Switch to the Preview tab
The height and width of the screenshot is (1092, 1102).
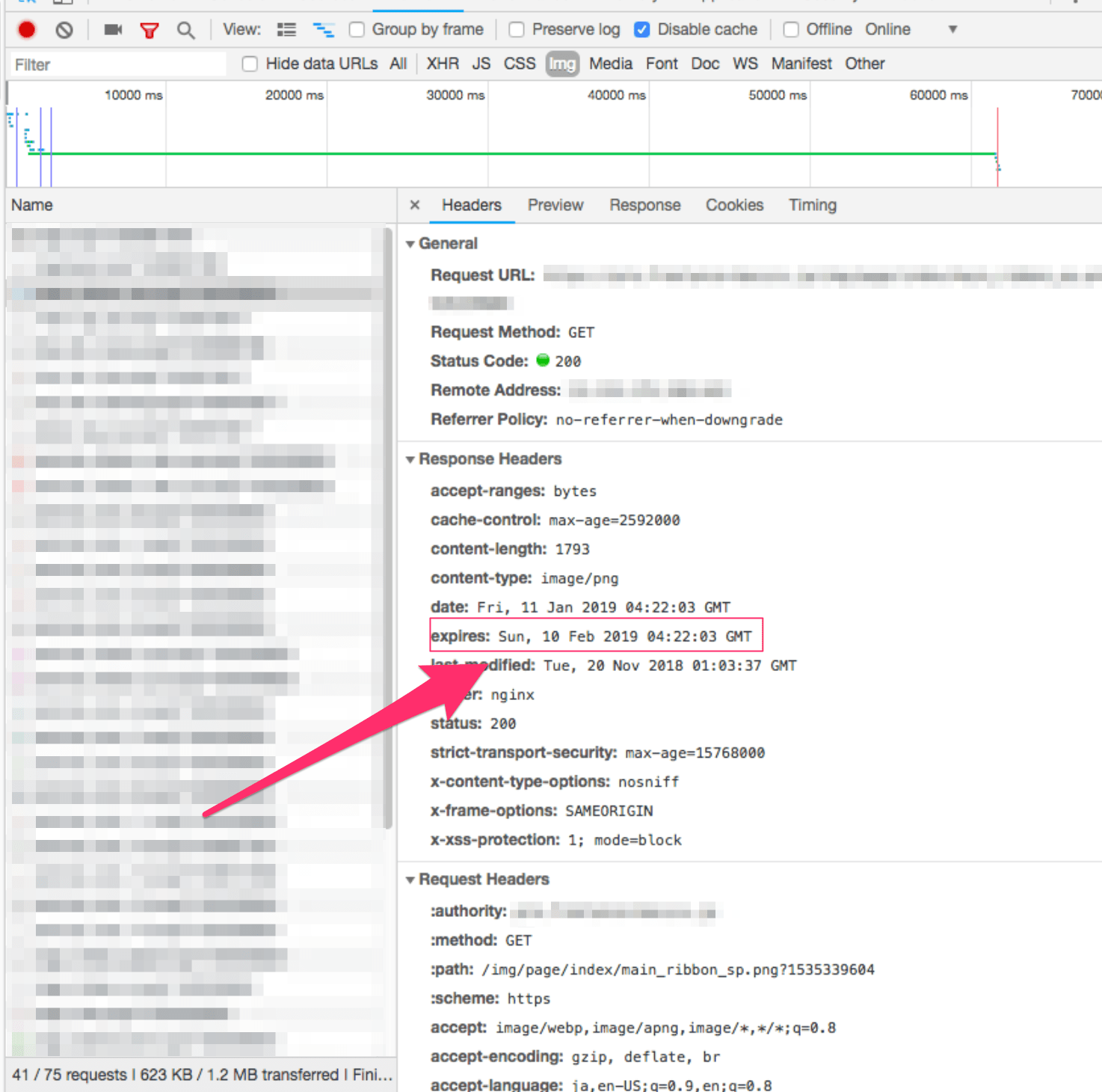click(x=555, y=205)
